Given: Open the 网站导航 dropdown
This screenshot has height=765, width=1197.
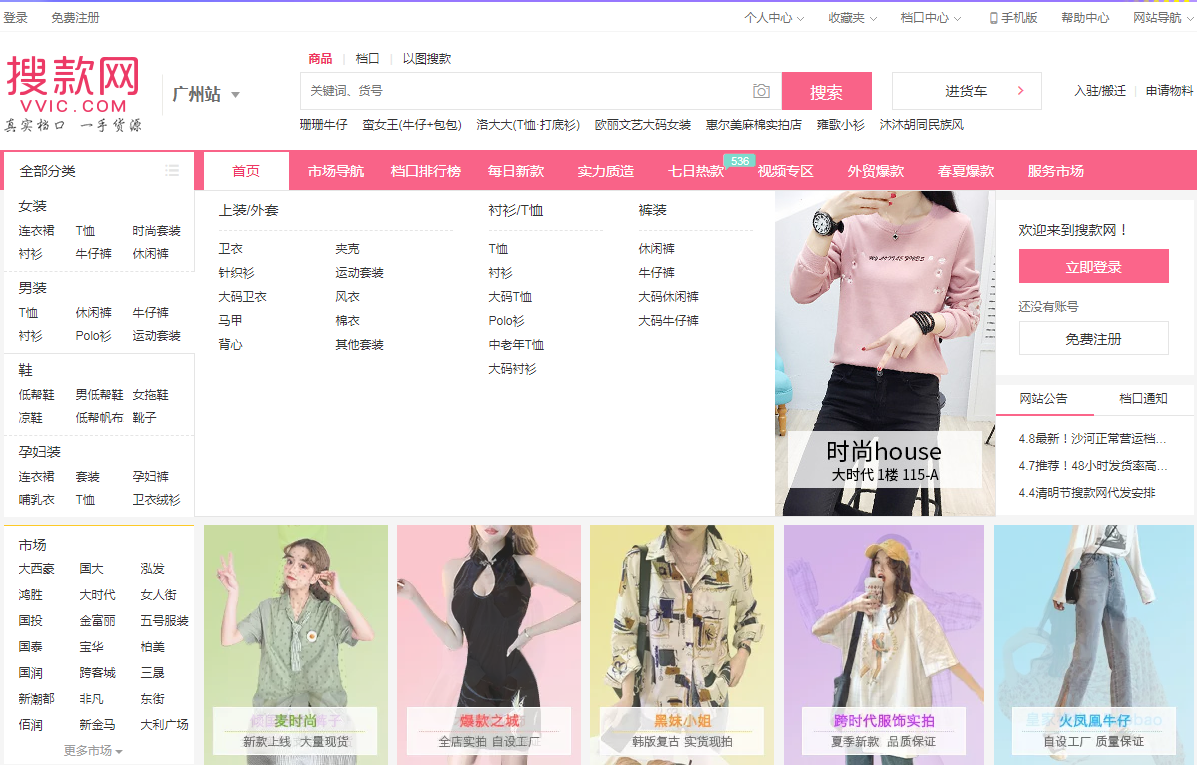Looking at the screenshot, I should pyautogui.click(x=1163, y=18).
